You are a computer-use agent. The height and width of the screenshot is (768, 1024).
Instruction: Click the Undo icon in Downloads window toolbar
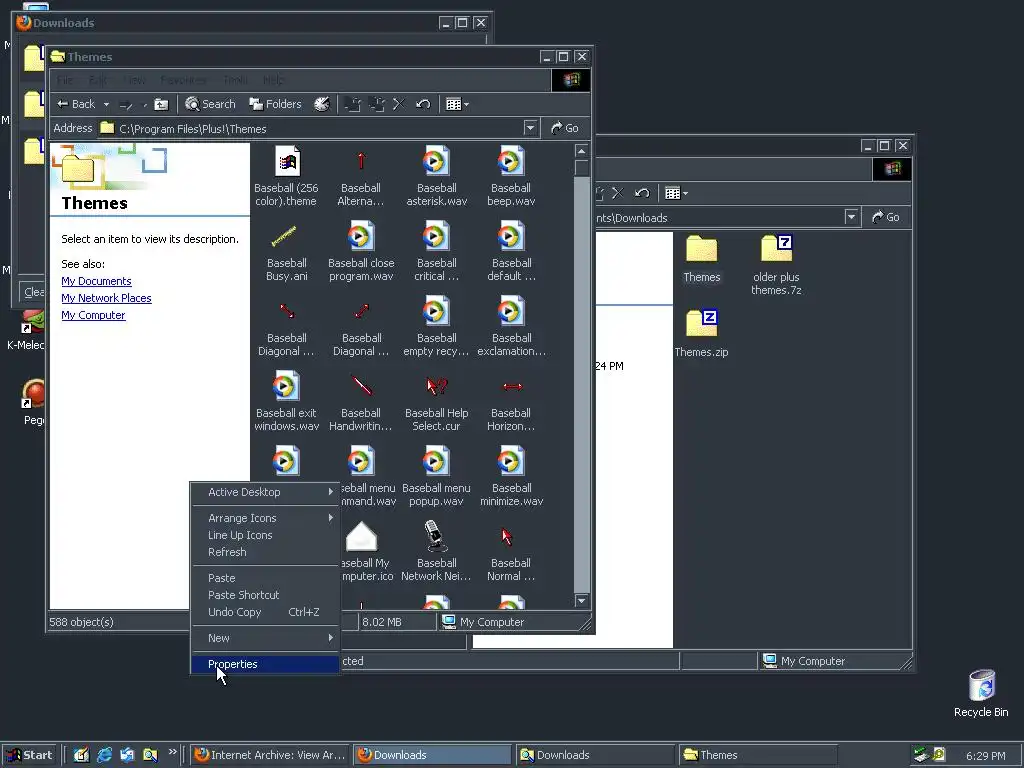[642, 193]
